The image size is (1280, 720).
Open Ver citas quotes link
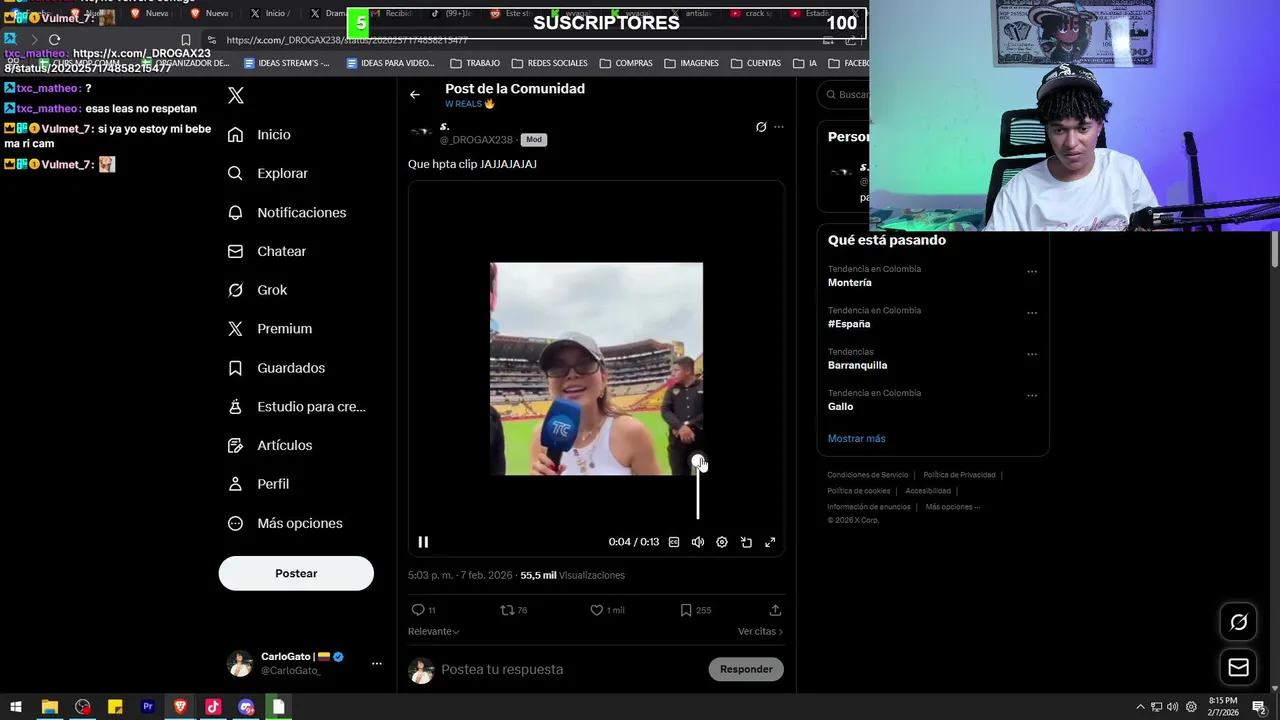tap(761, 632)
